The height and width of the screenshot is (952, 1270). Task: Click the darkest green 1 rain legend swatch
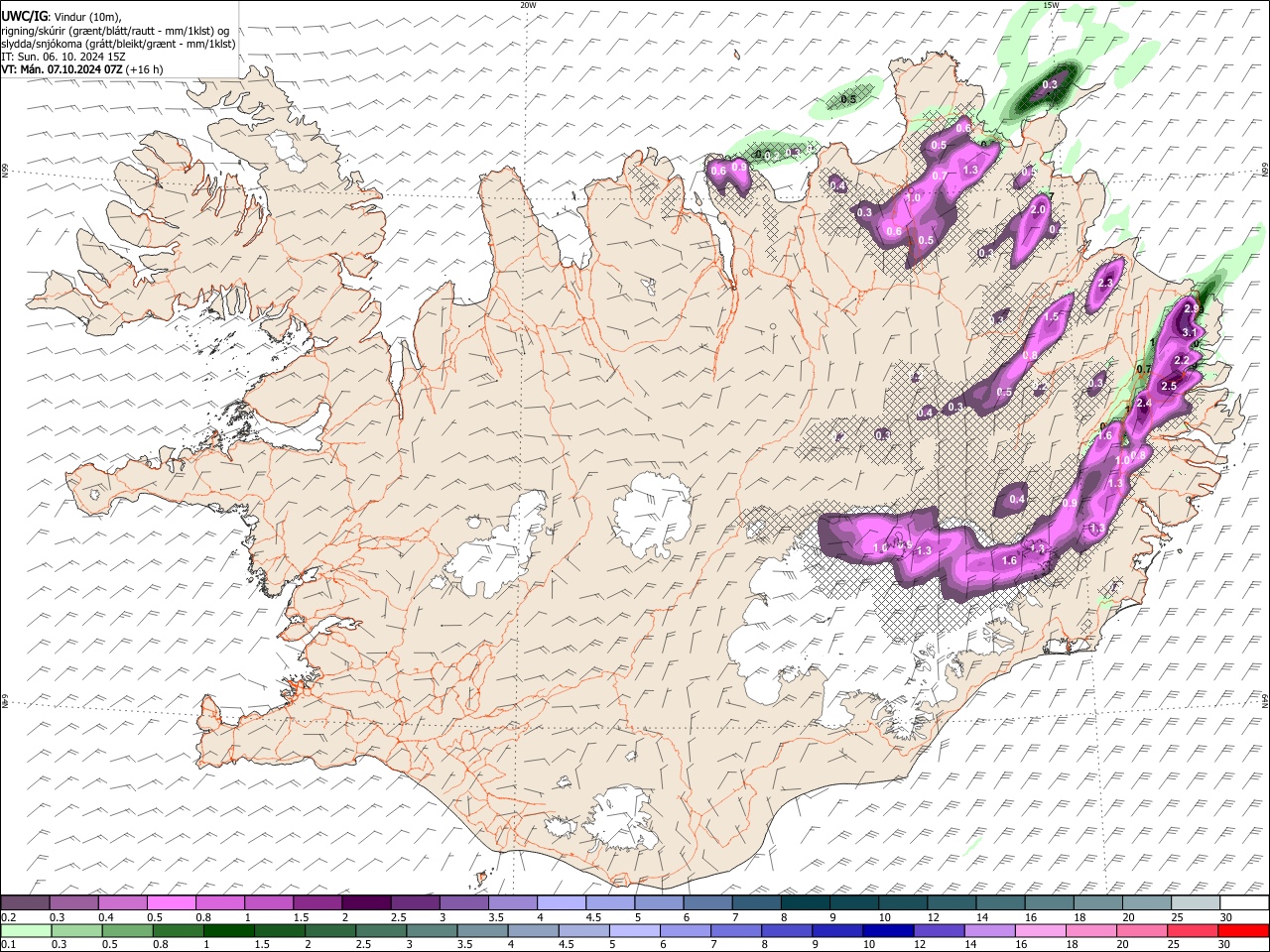tap(227, 931)
